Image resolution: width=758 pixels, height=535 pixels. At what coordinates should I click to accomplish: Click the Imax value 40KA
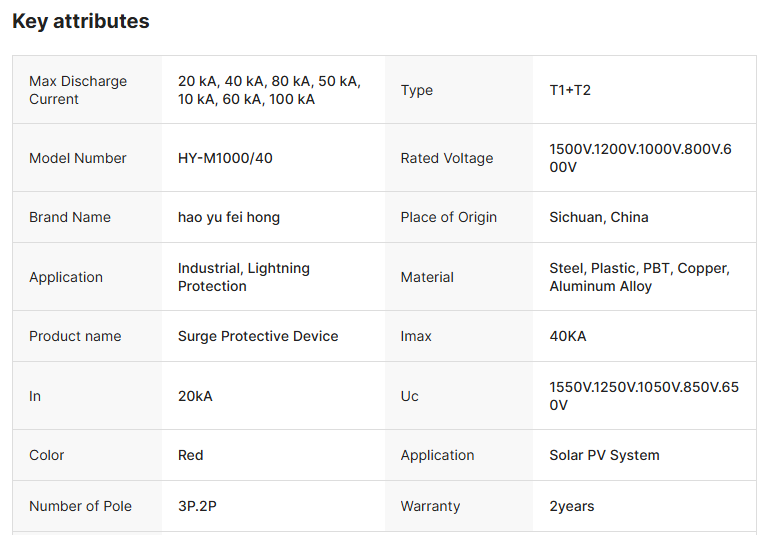pos(568,336)
